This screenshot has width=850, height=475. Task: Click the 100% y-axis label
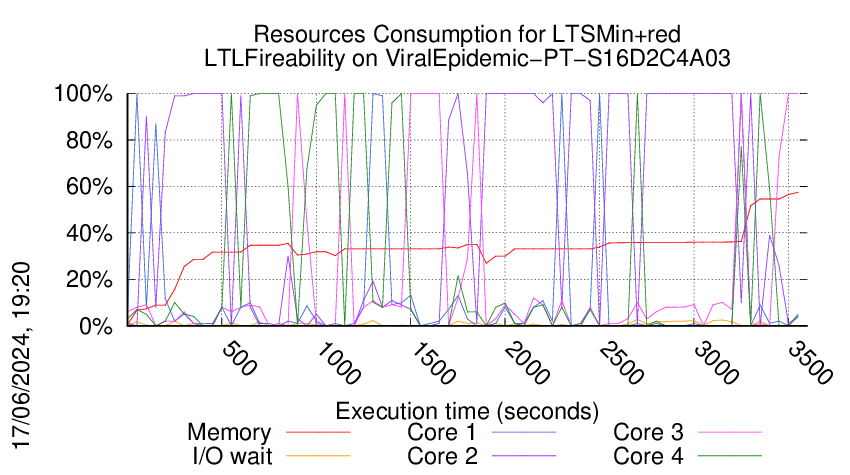[83, 94]
